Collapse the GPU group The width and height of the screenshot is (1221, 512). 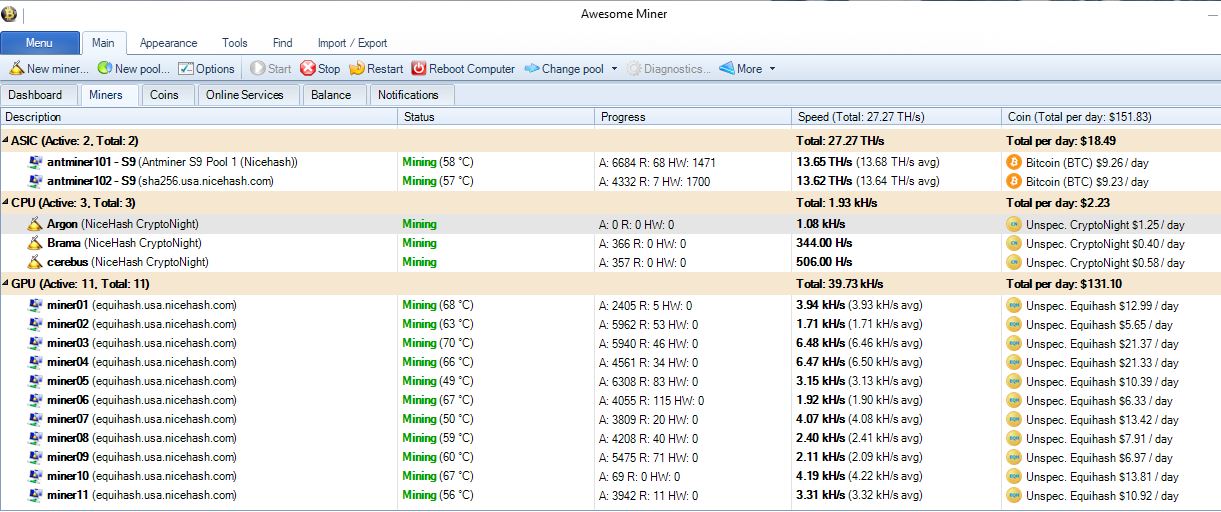[x=5, y=284]
